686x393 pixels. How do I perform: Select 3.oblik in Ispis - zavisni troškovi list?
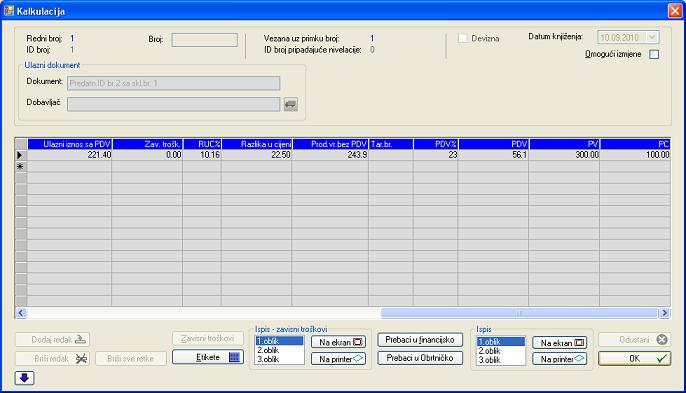(x=279, y=359)
